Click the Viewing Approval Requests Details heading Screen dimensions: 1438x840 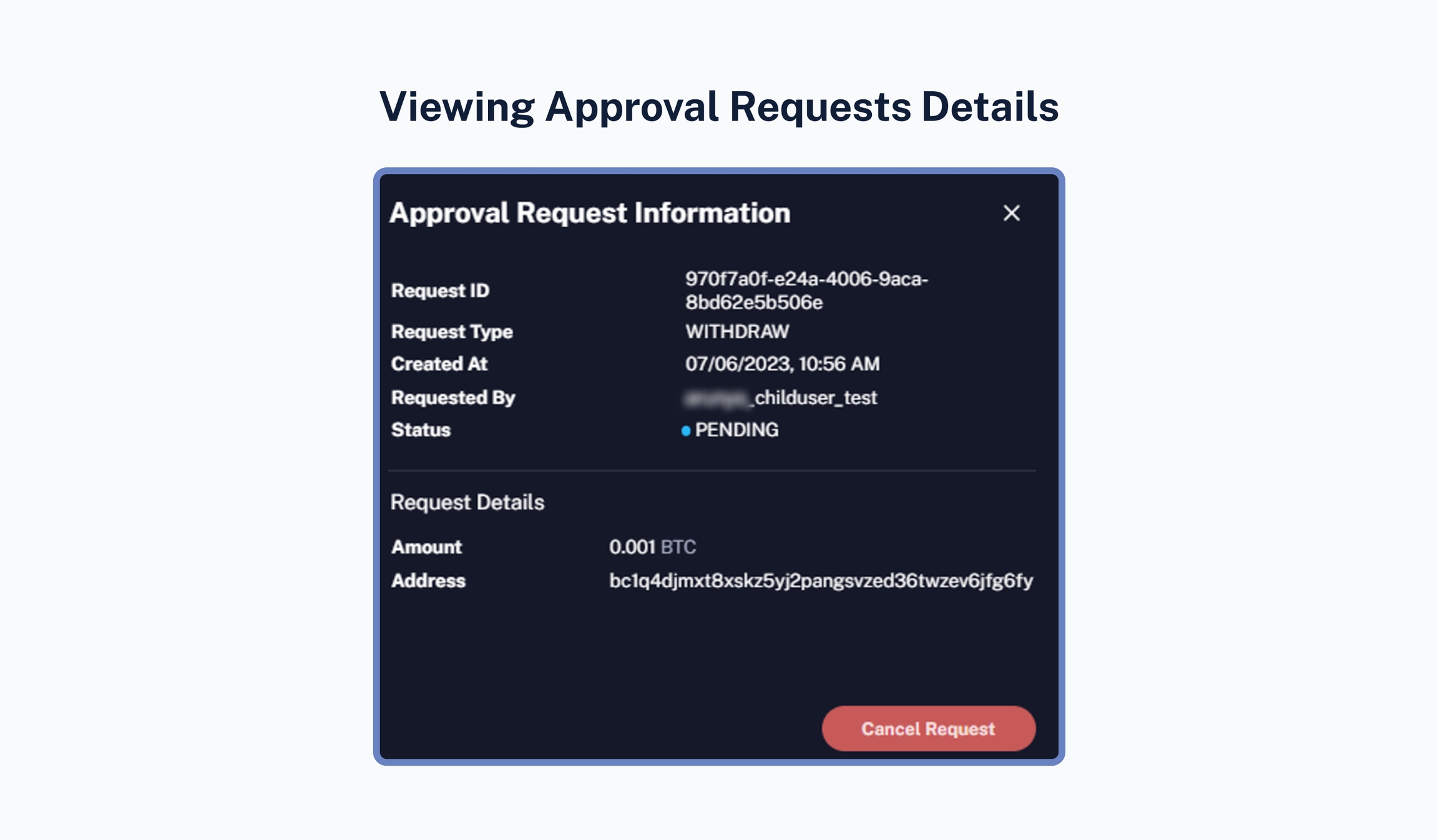[719, 107]
